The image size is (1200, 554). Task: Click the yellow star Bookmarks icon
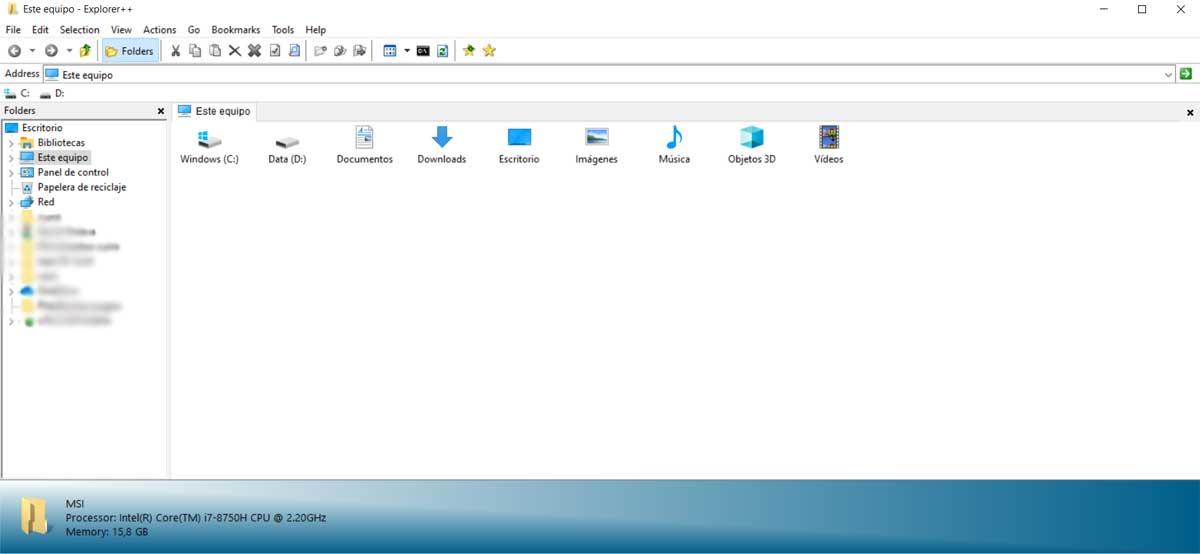[489, 50]
